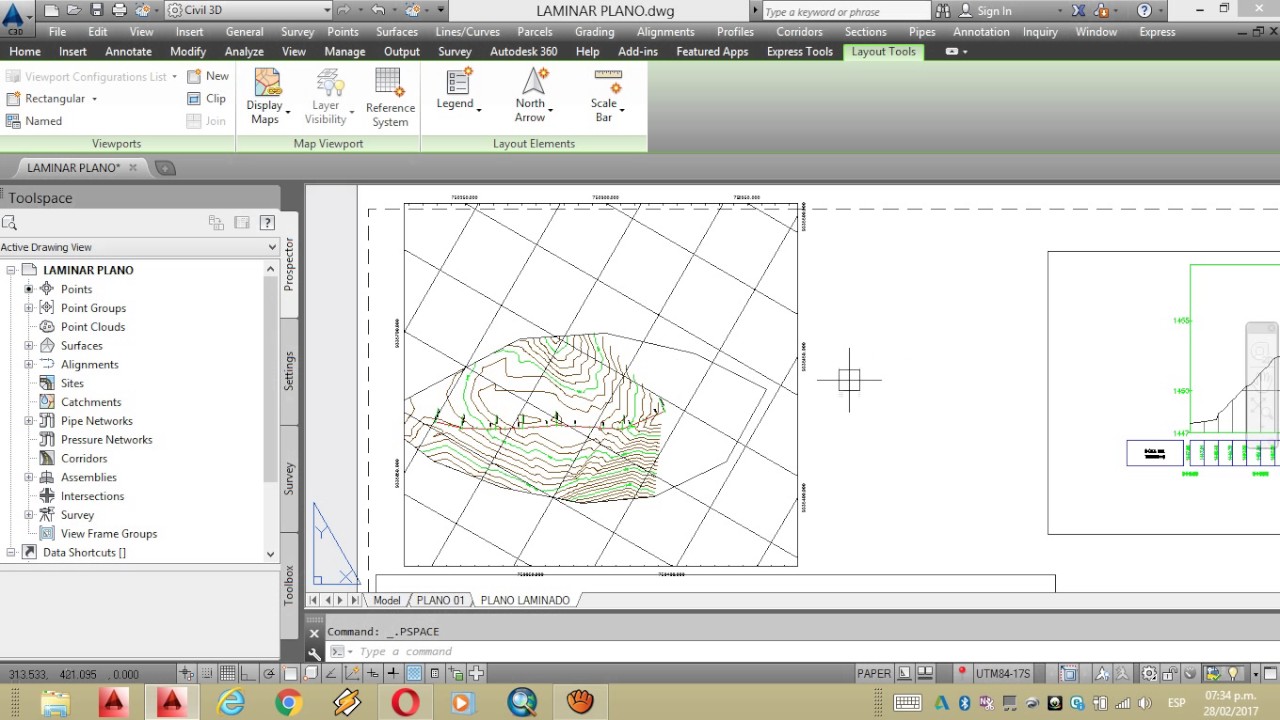Viewport: 1280px width, 720px height.
Task: Toggle Quick Properties in the status bar
Action: pos(435,674)
